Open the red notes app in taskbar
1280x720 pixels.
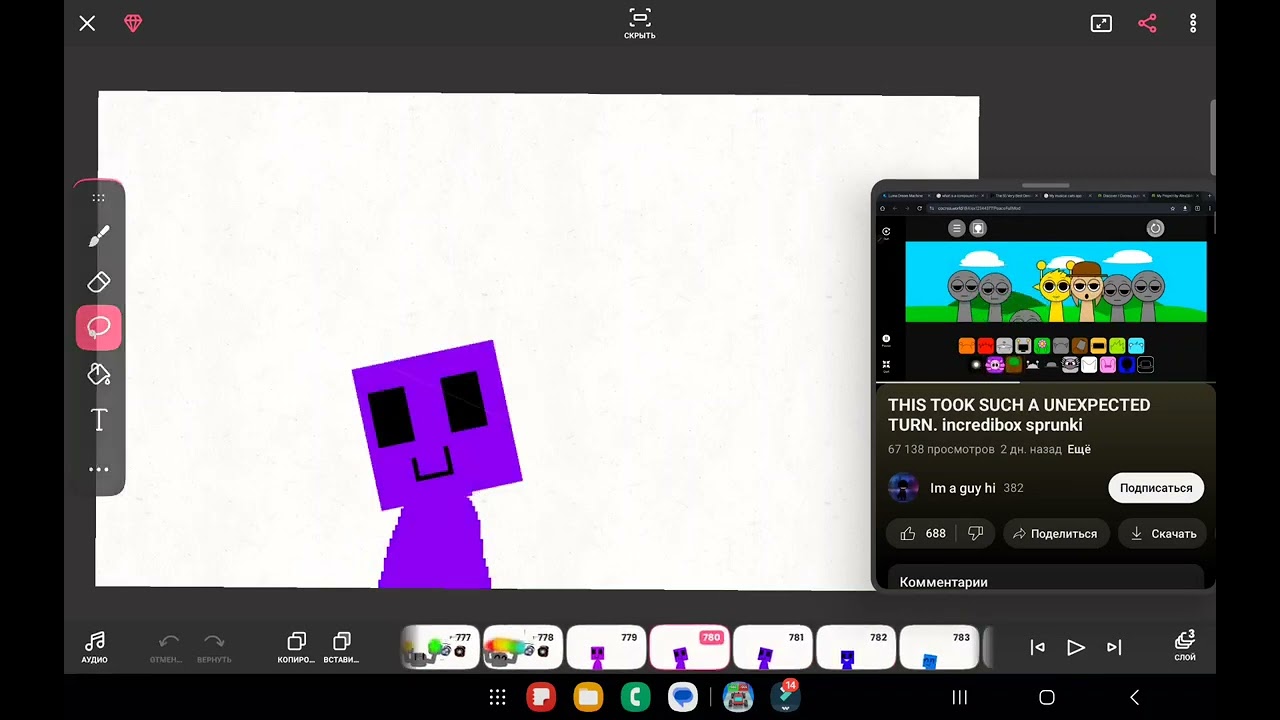tap(541, 697)
